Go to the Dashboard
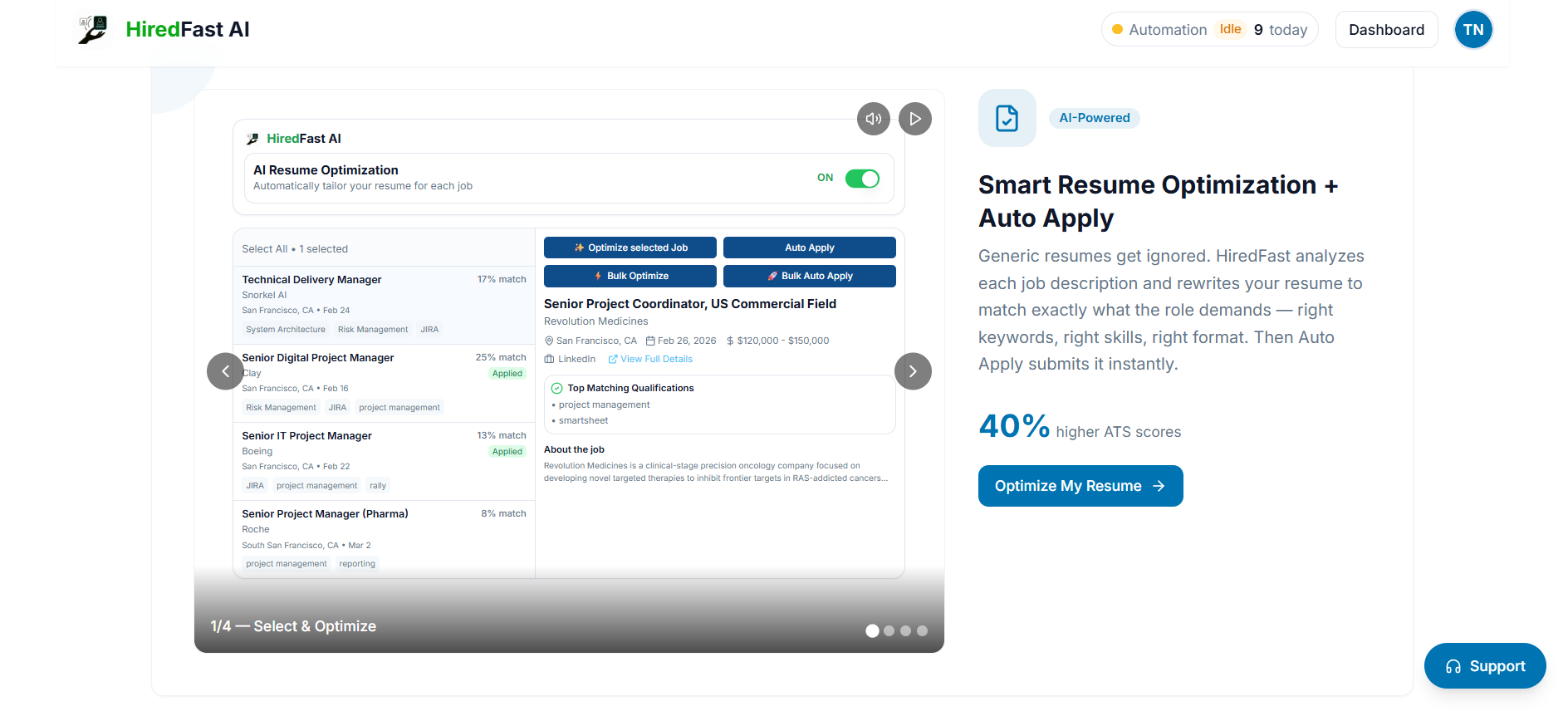This screenshot has height=711, width=1568. click(1386, 30)
